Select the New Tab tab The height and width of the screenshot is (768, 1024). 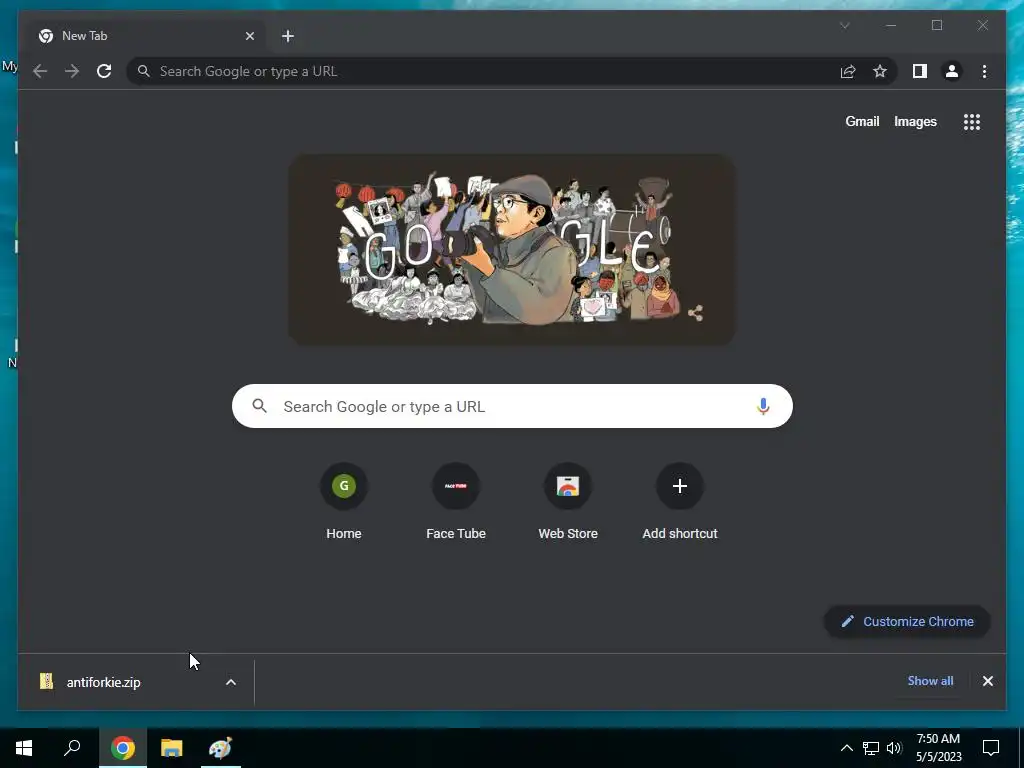coord(142,36)
